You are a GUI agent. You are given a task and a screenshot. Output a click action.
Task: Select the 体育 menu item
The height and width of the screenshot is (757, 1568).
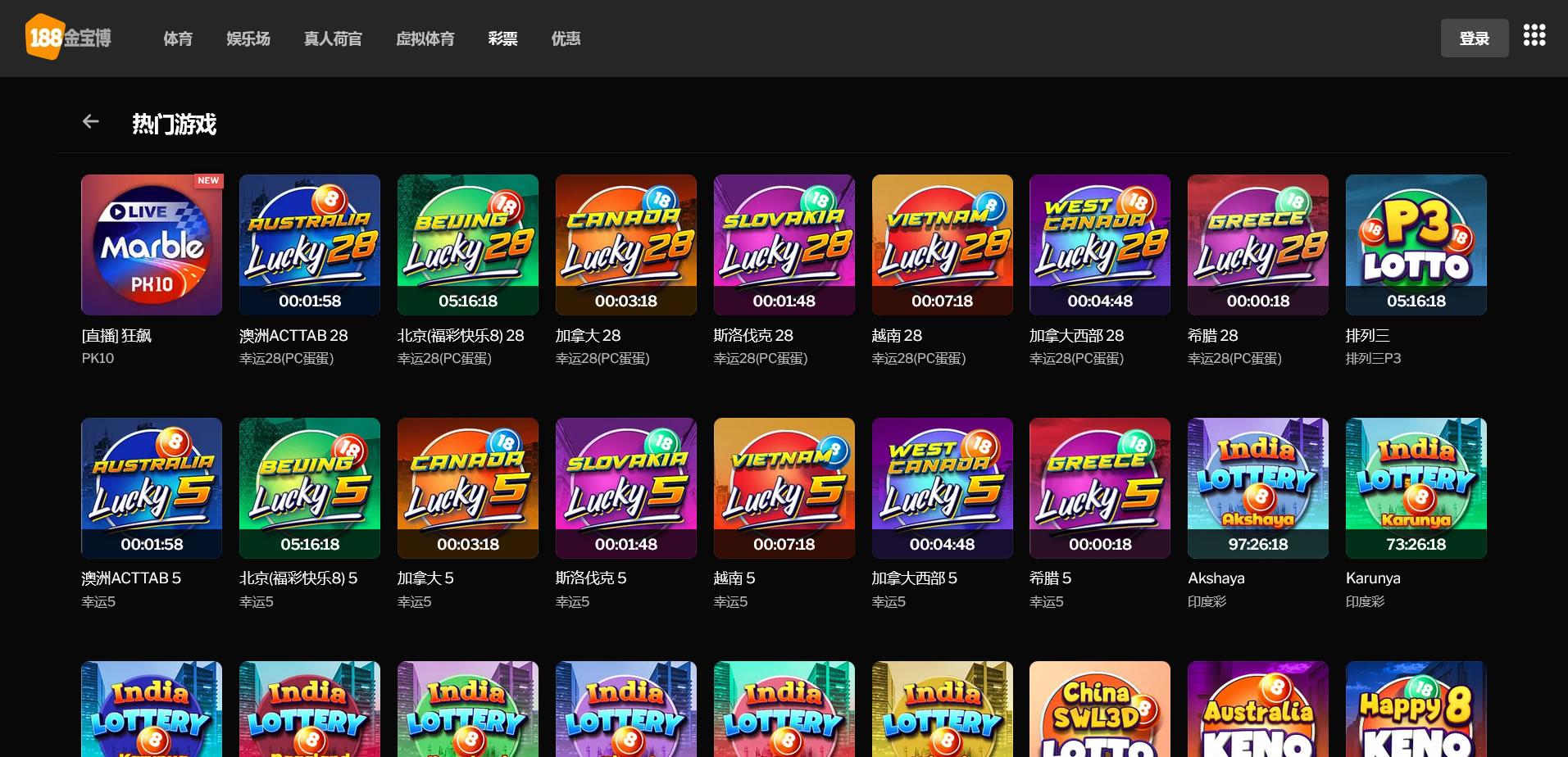tap(178, 39)
